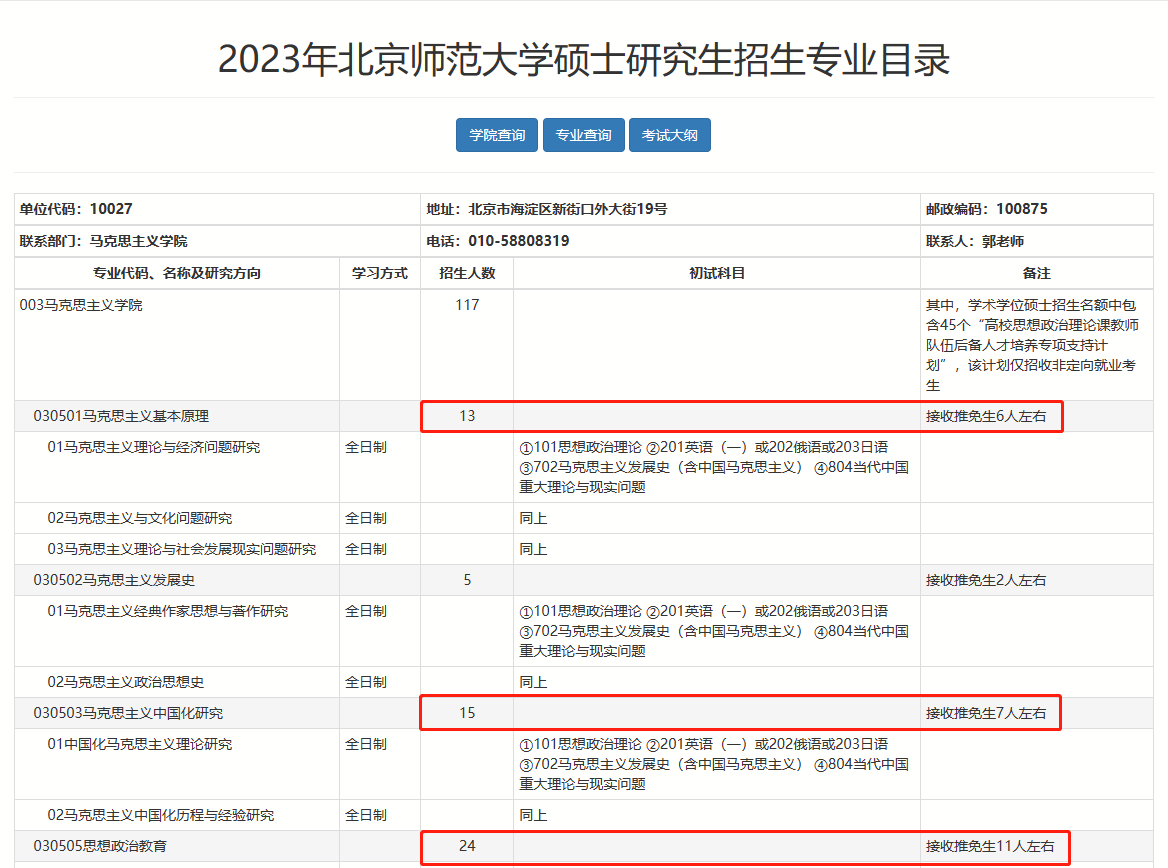Viewport: 1168px width, 868px height.
Task: Click 同上 in 02马克思主义政治思想史 row
Action: click(533, 682)
